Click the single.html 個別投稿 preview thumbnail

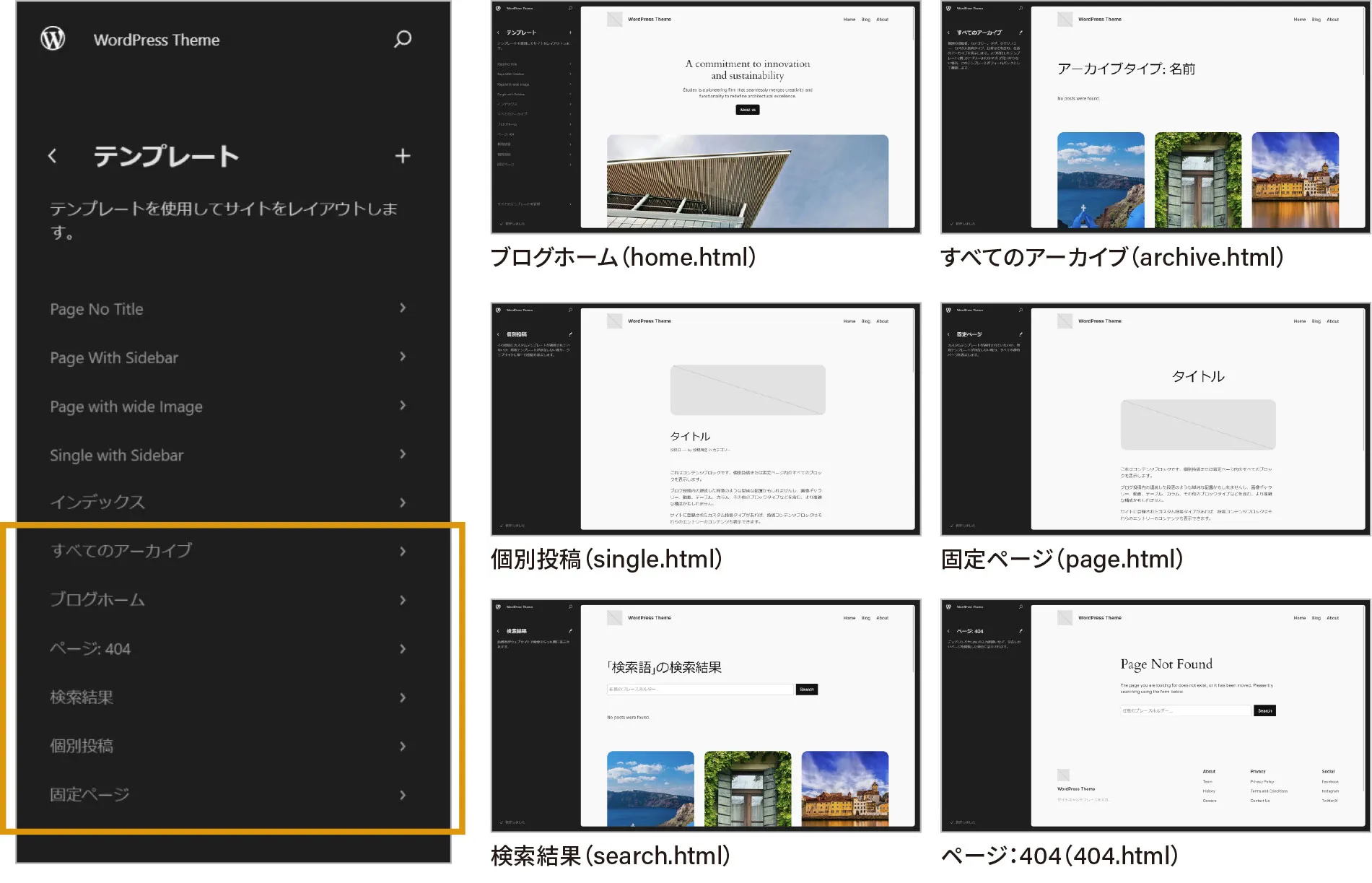pyautogui.click(x=705, y=419)
